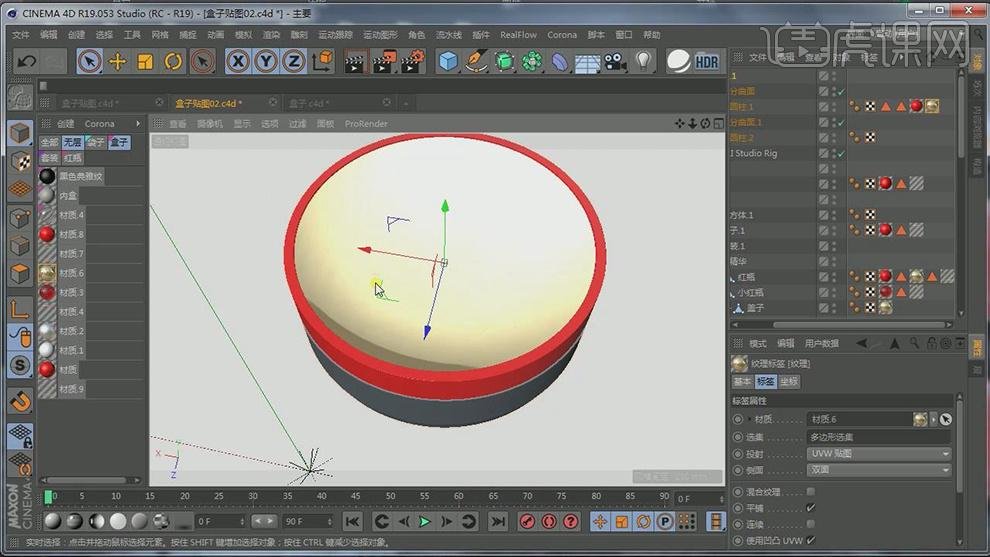Toggle the 平铺 checkbox
The width and height of the screenshot is (990, 557).
[x=811, y=508]
